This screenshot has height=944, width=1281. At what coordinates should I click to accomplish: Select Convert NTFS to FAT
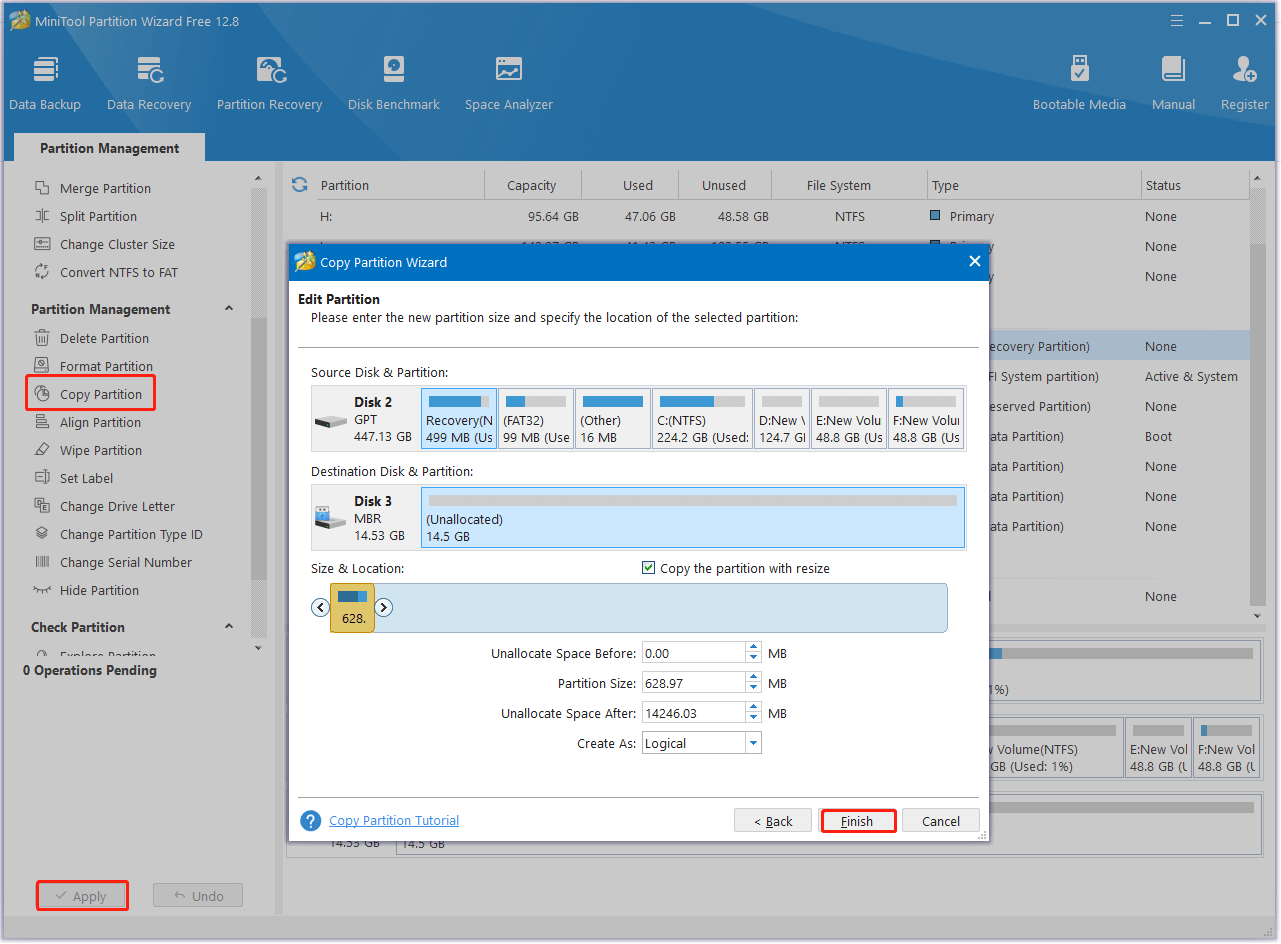(118, 272)
